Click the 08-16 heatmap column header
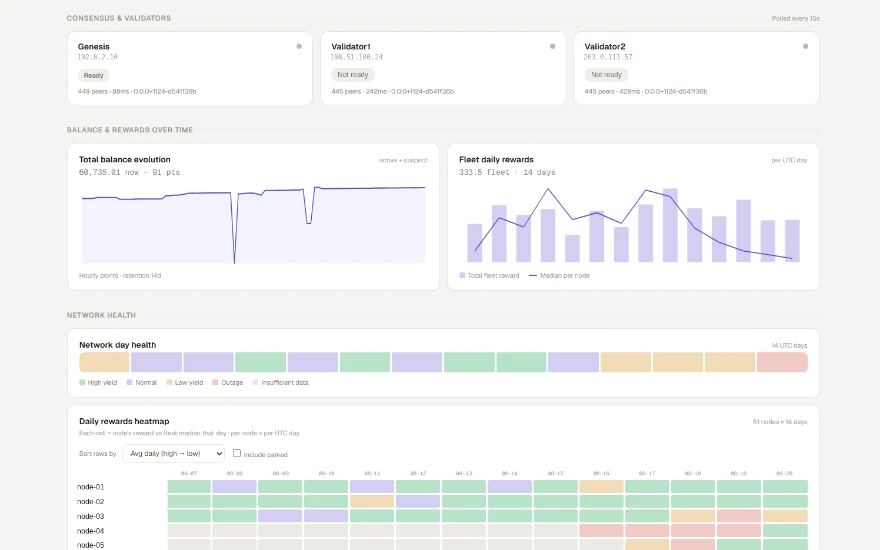The image size is (880, 550). click(601, 473)
